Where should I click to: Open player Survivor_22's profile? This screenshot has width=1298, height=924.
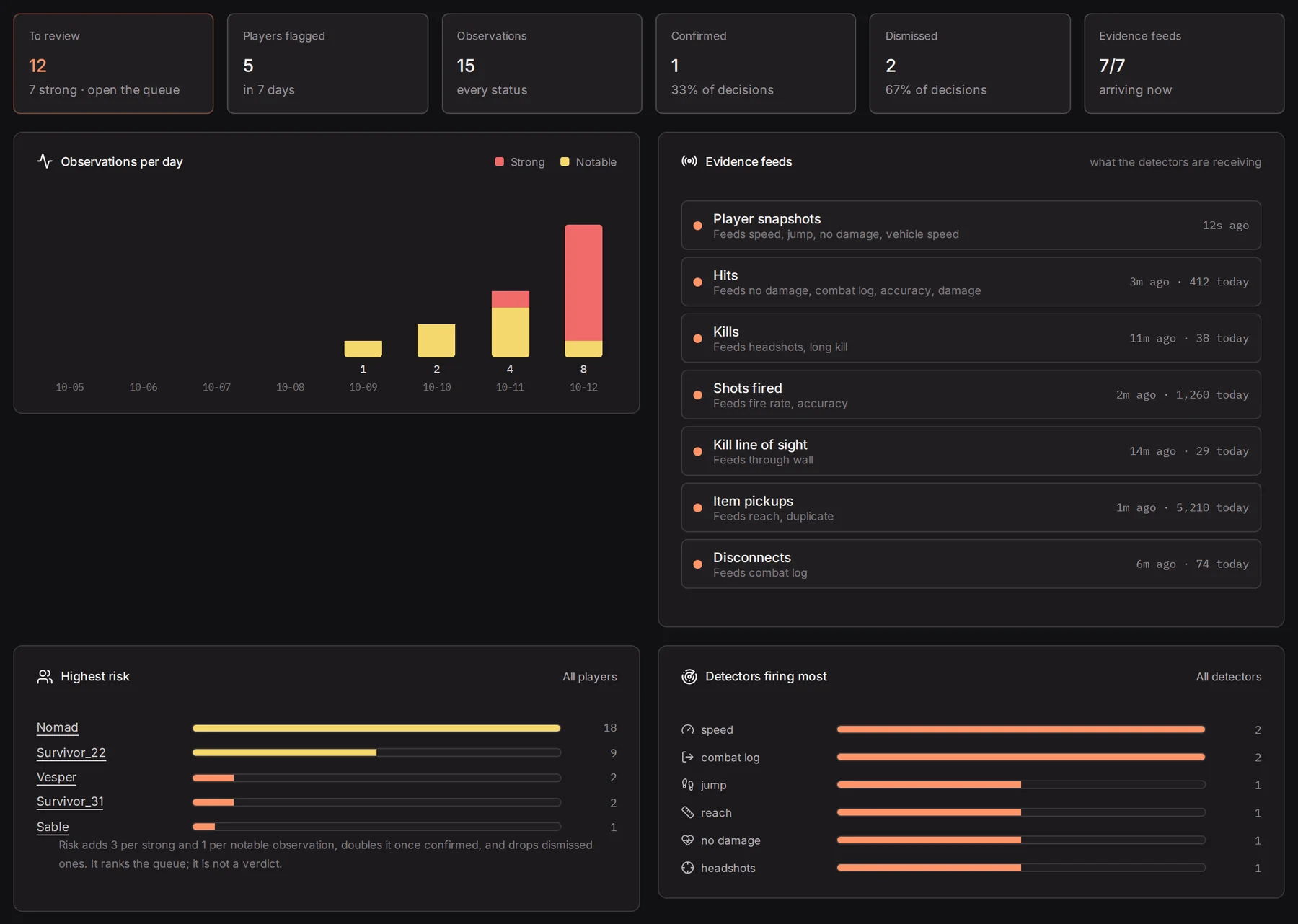71,752
